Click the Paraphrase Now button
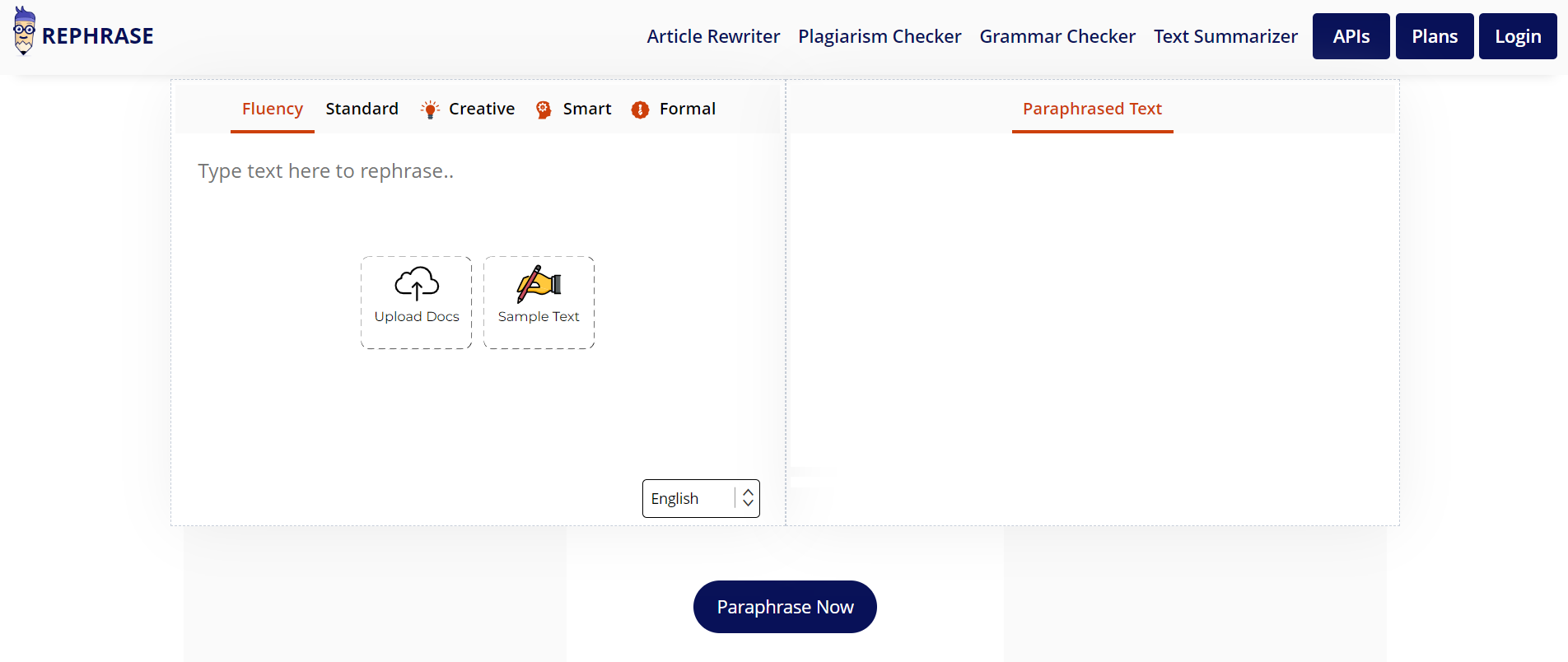Viewport: 1568px width, 662px height. point(785,607)
